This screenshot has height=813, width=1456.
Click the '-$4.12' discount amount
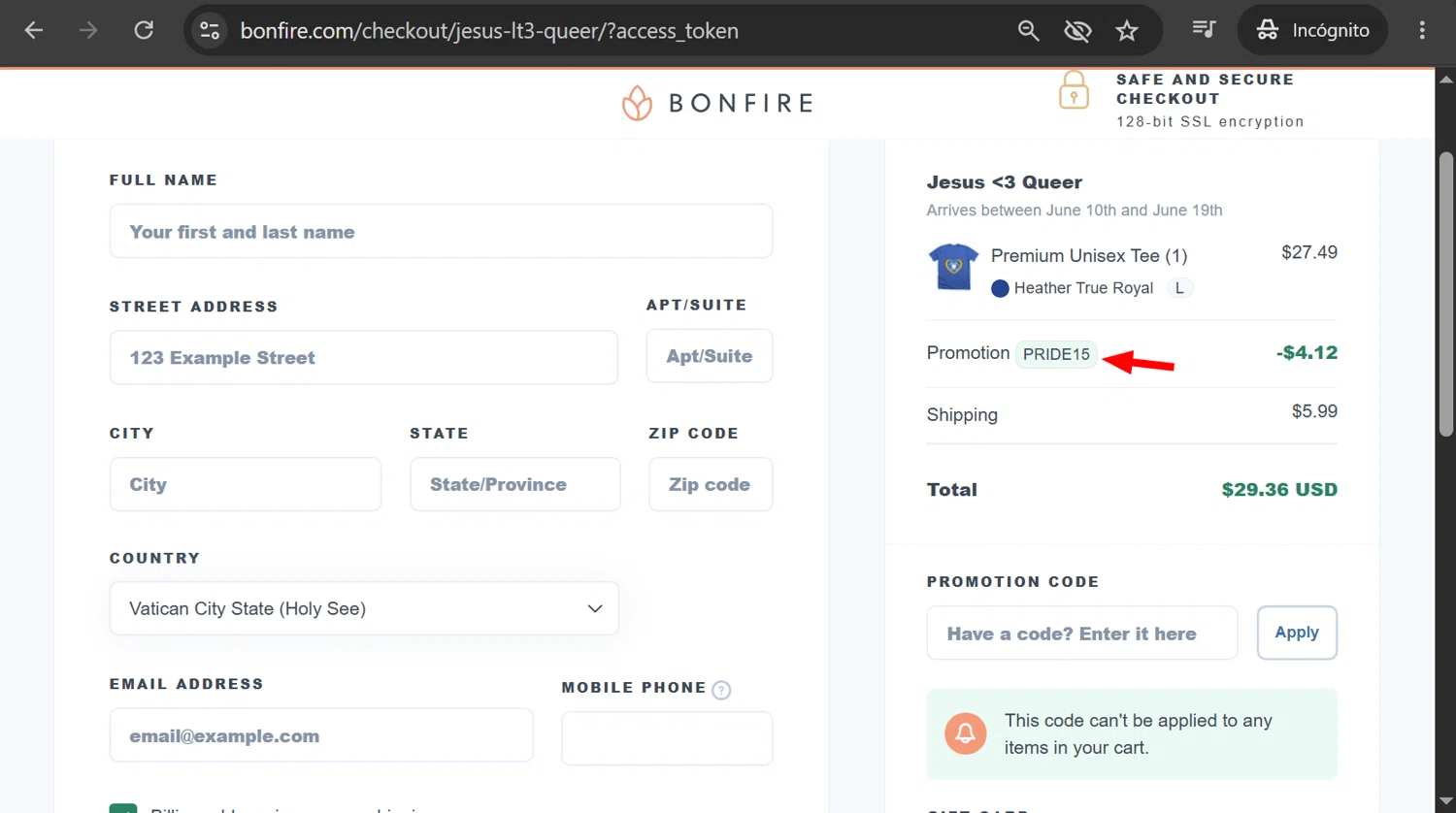1307,352
